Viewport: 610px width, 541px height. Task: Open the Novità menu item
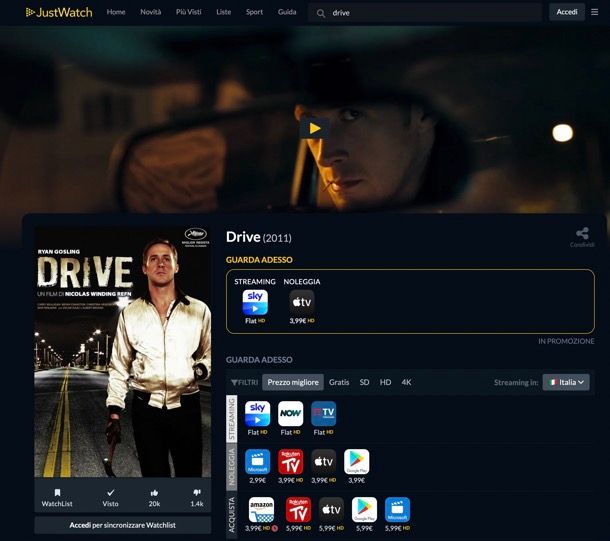click(x=151, y=12)
